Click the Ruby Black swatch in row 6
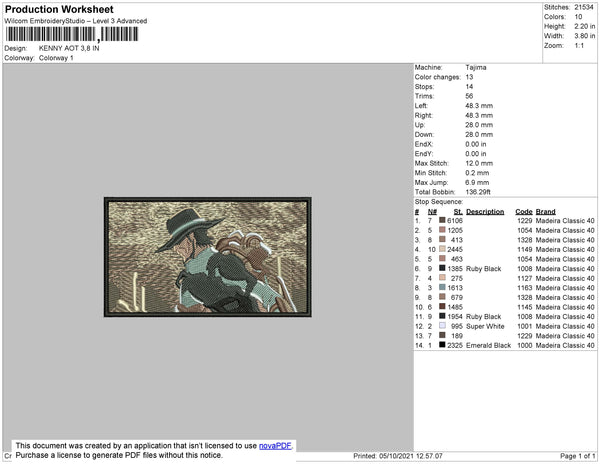 click(442, 268)
